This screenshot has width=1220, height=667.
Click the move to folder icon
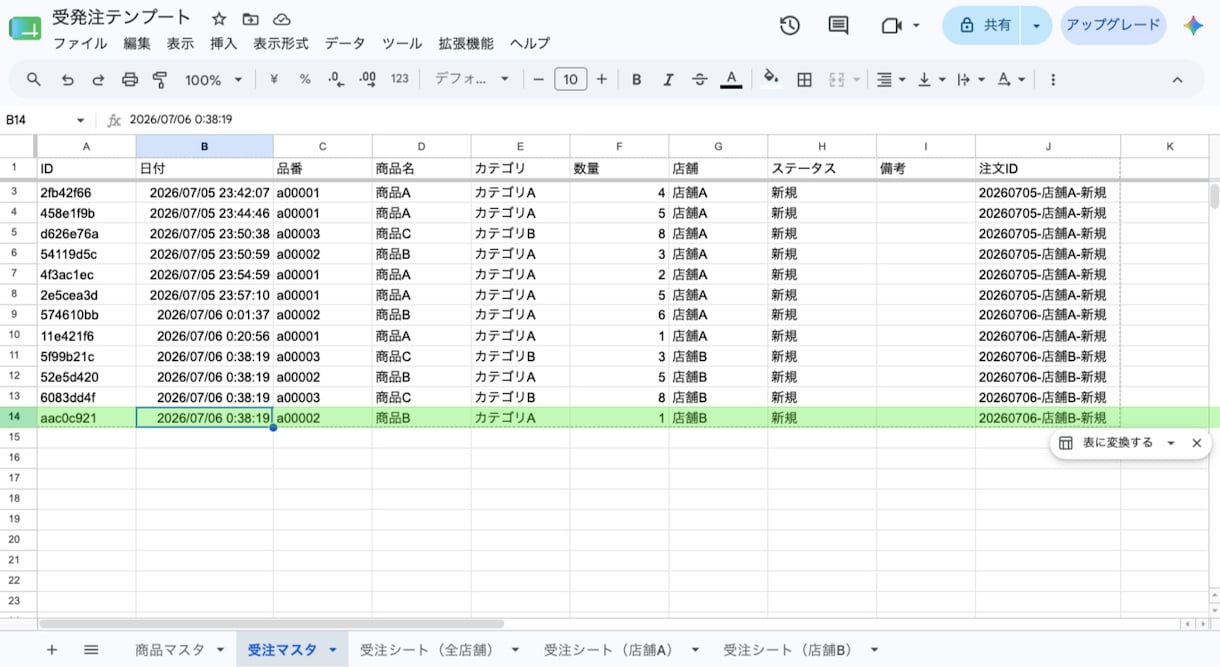250,19
